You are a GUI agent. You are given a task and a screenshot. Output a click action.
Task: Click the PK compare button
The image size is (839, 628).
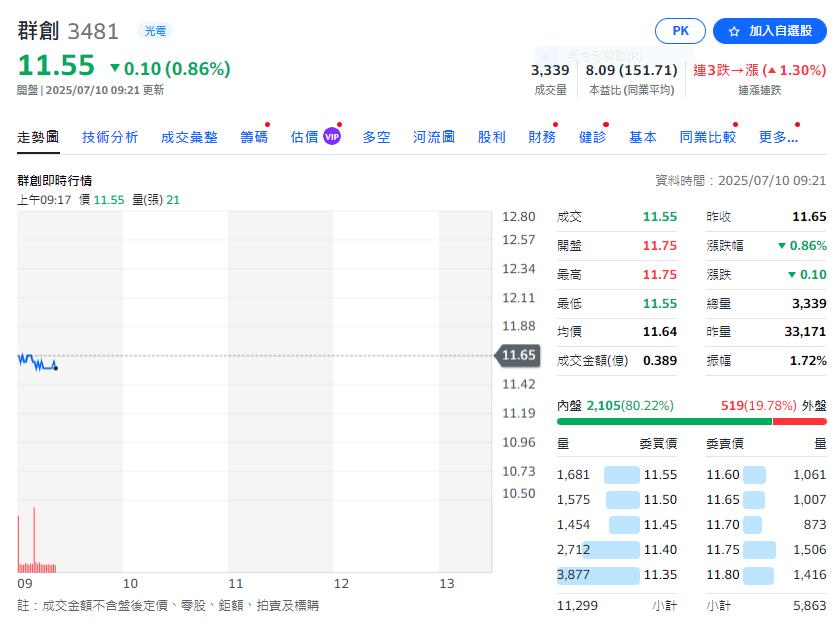point(680,31)
